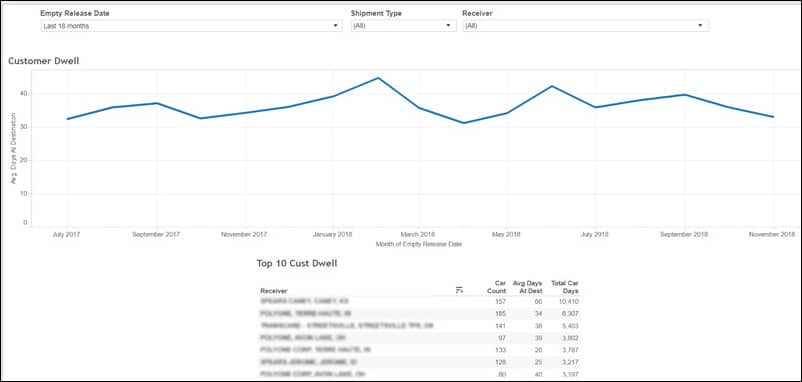Click the 40 tick on the y-axis
Screen dimensions: 802x382
tap(24, 94)
